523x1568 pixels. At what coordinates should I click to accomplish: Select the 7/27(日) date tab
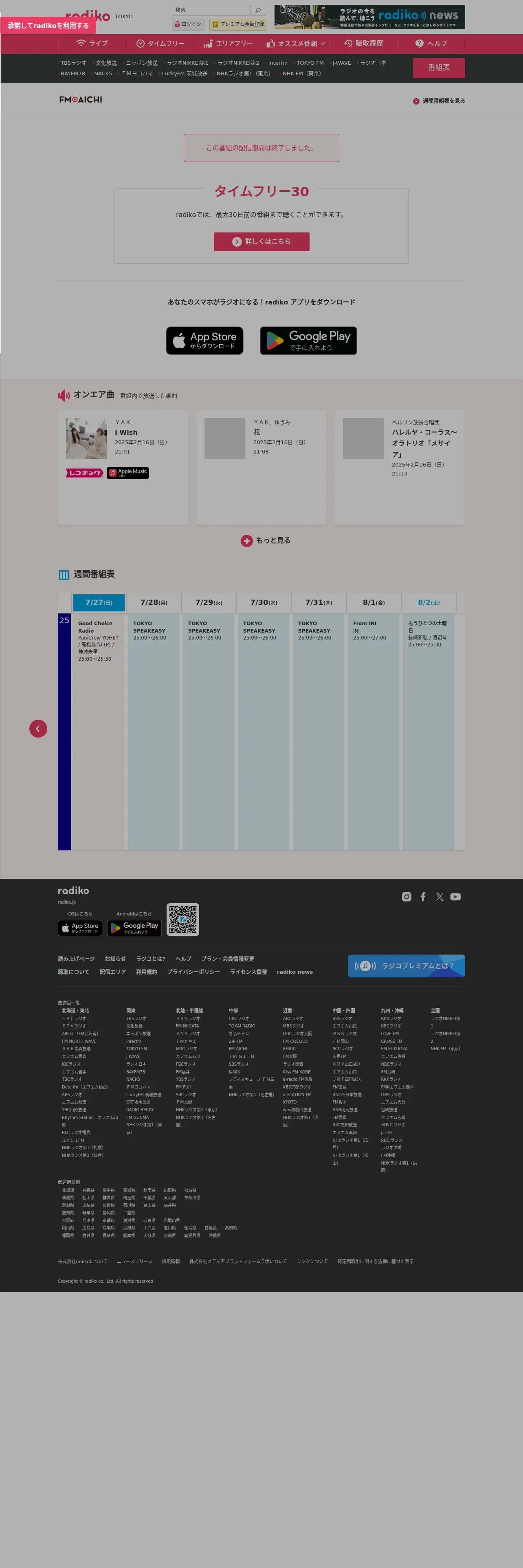(99, 602)
